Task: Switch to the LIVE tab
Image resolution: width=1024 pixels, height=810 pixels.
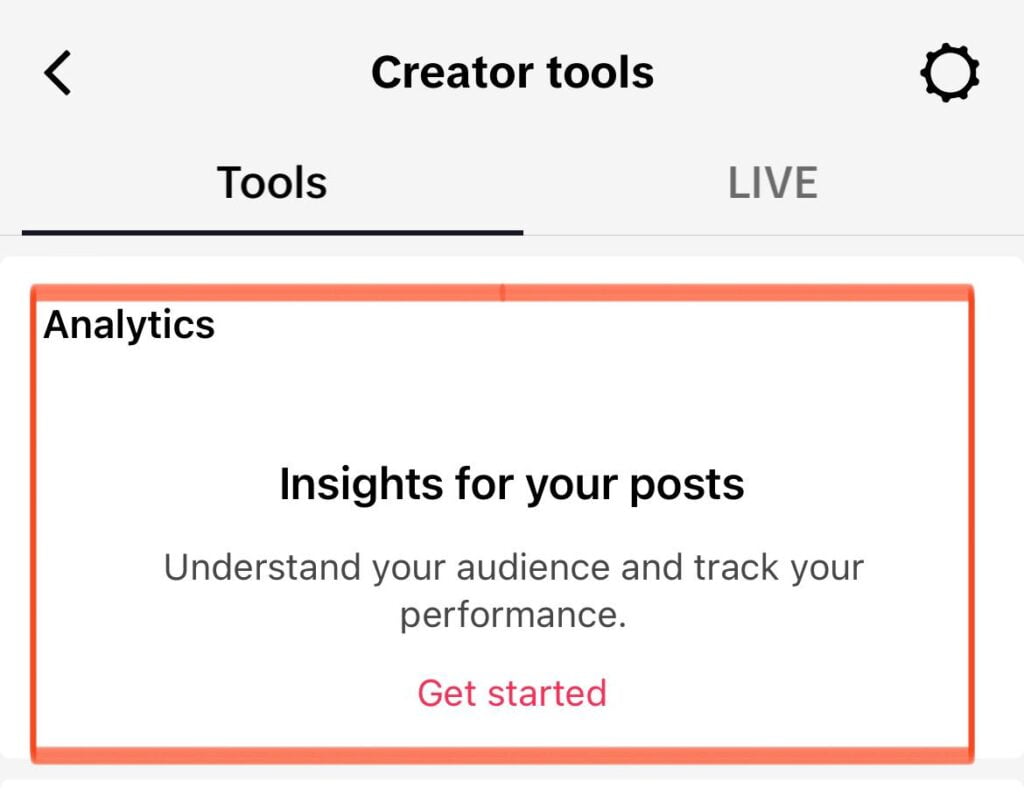Action: [x=772, y=183]
